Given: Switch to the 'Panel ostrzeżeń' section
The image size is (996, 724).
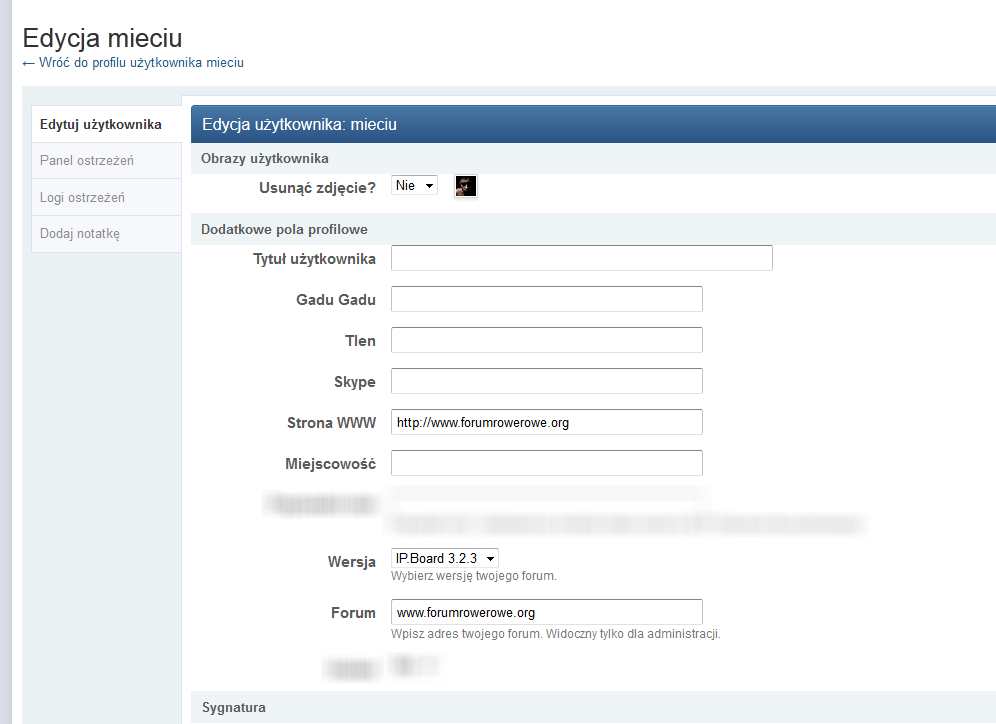Looking at the screenshot, I should tap(87, 160).
